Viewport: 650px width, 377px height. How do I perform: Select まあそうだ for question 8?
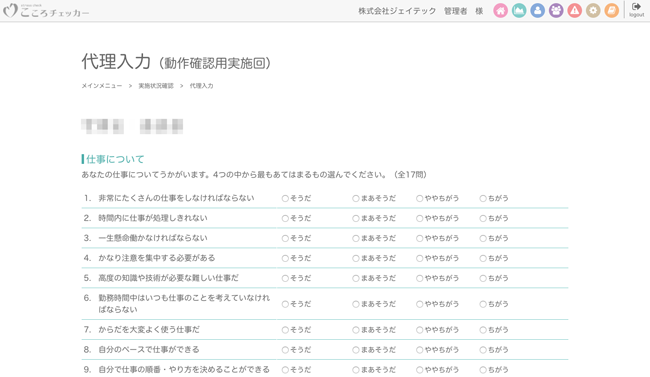(356, 350)
